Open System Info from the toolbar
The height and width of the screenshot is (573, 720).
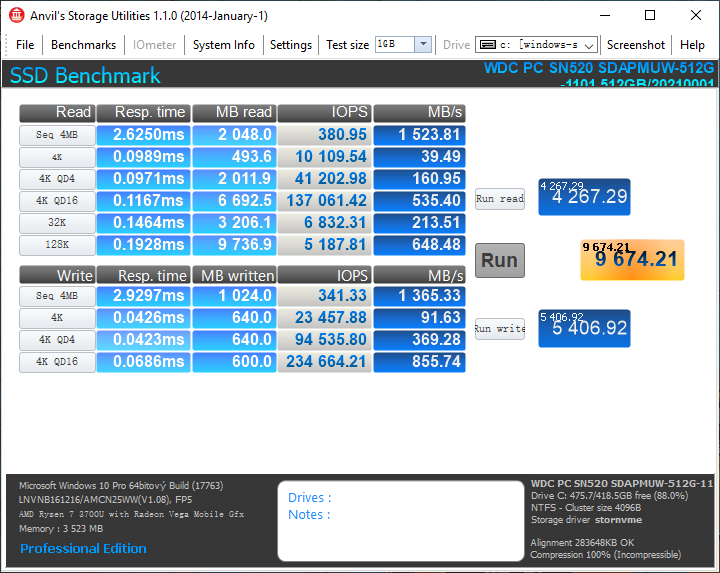click(223, 45)
